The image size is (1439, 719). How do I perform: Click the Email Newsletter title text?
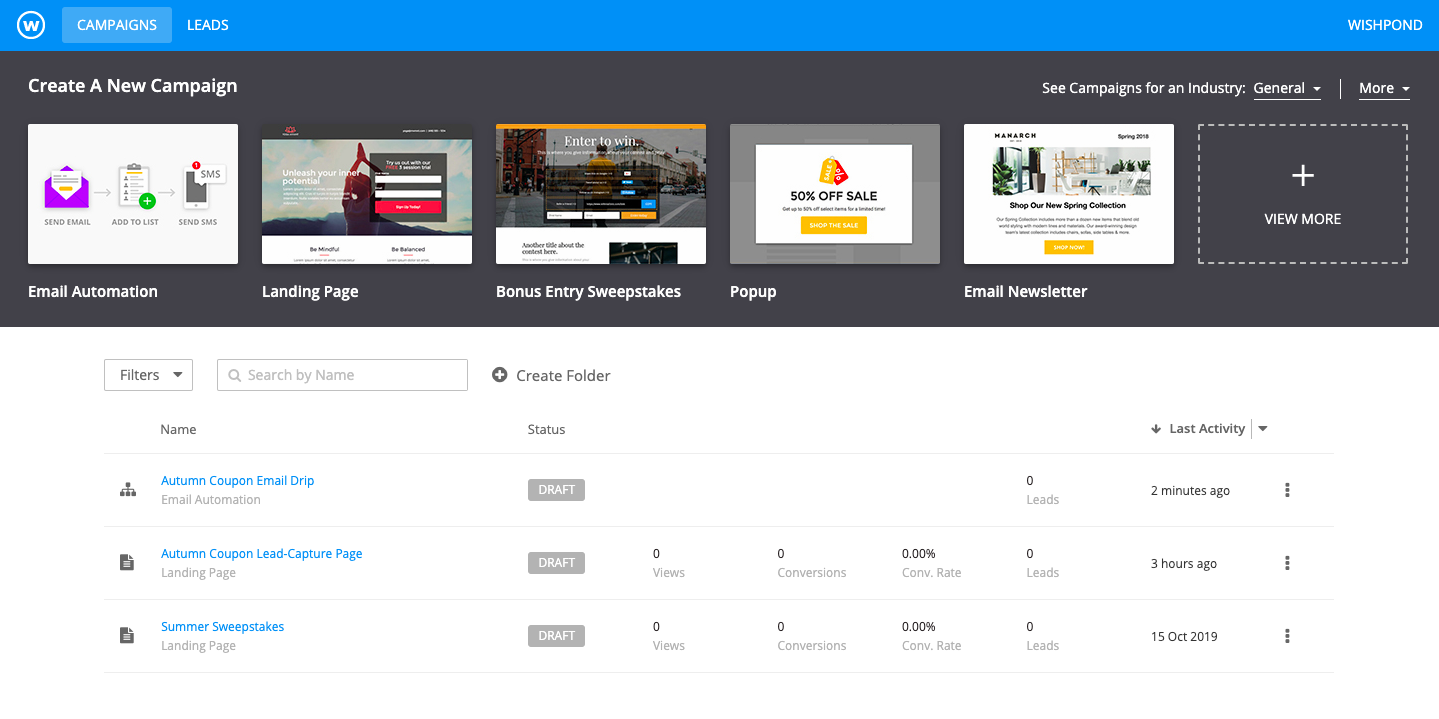click(x=1025, y=292)
